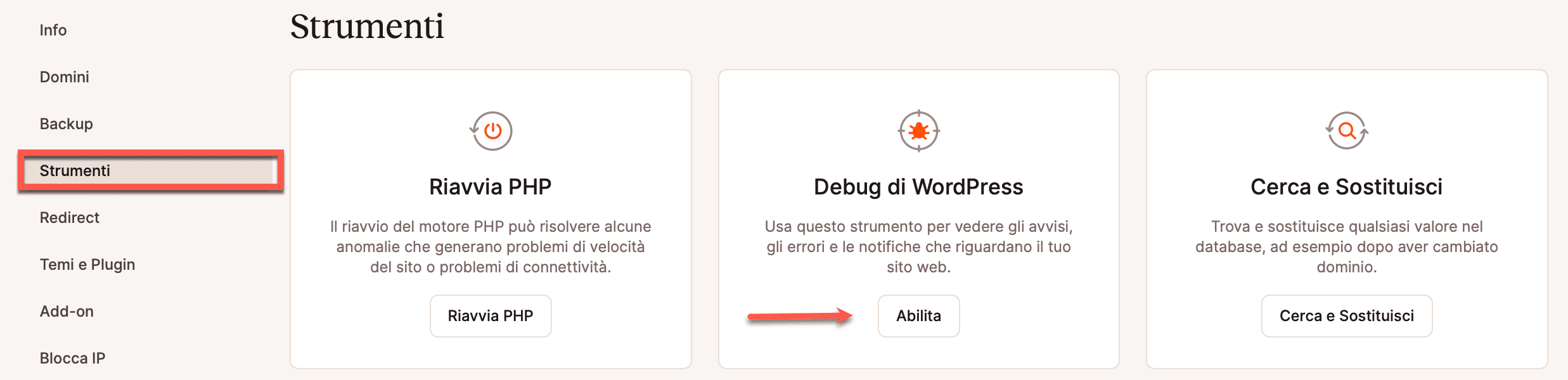Select the Debug di WordPress card

click(919, 218)
